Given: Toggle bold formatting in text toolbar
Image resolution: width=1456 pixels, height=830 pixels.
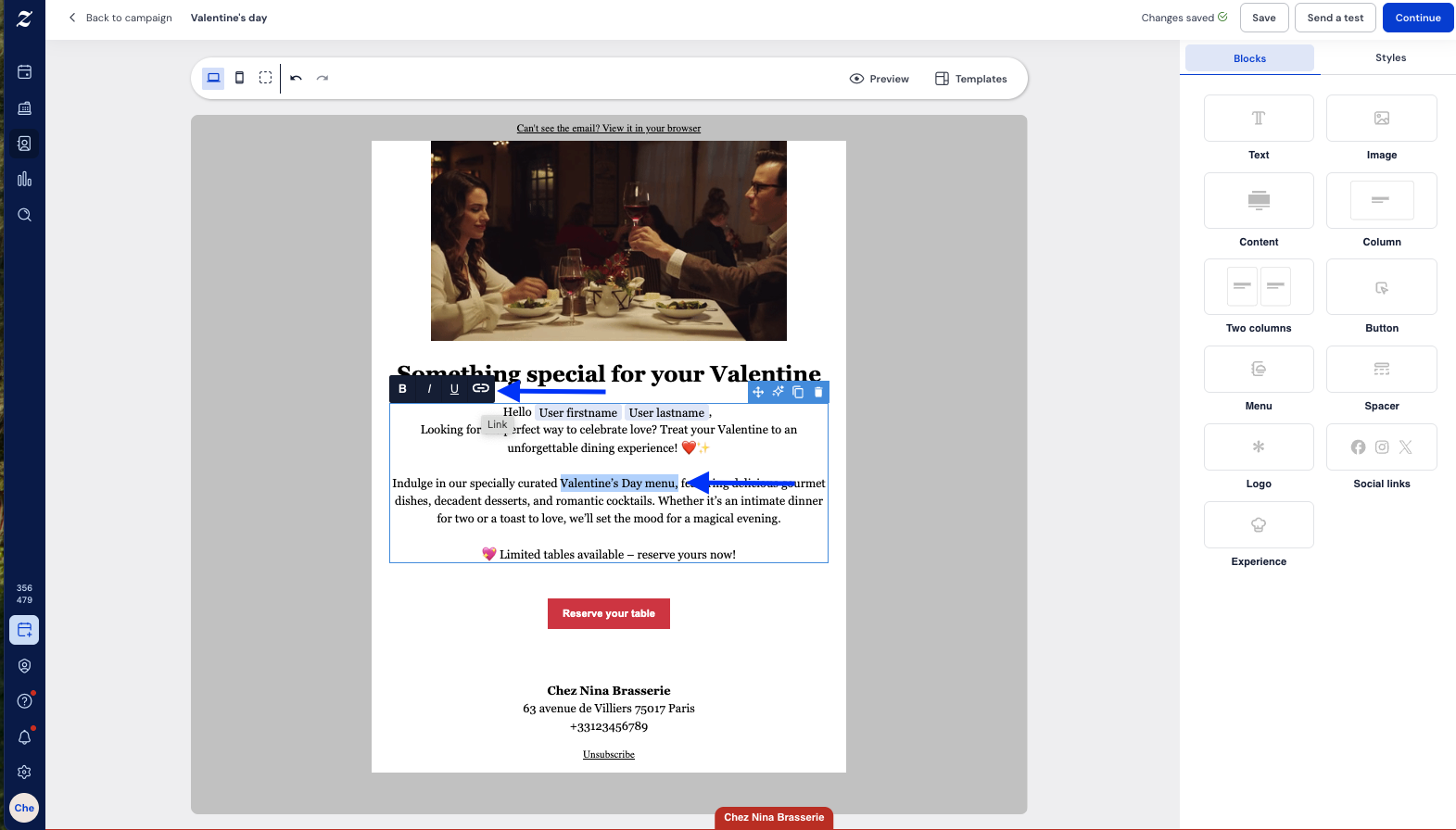Looking at the screenshot, I should (402, 389).
